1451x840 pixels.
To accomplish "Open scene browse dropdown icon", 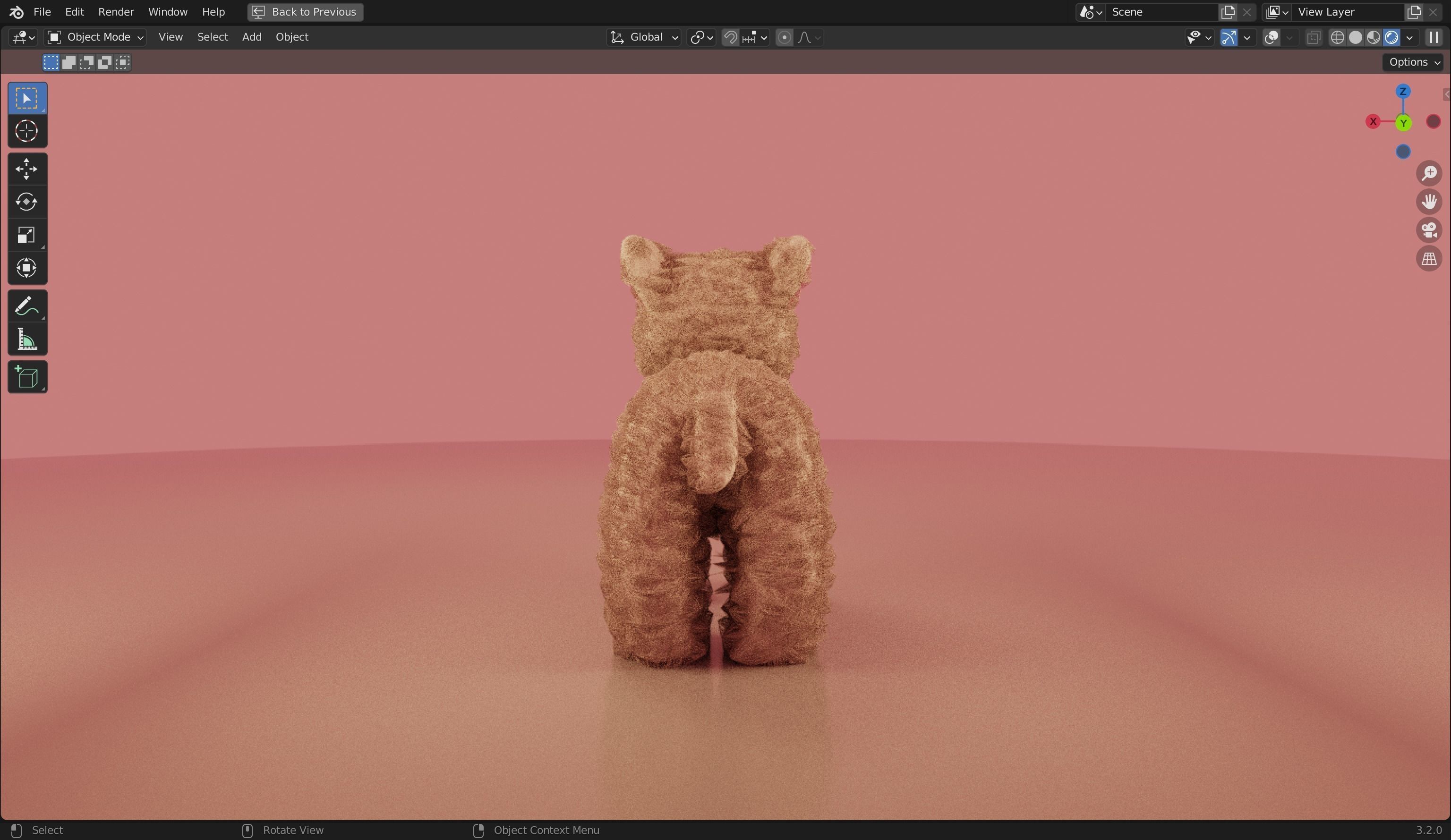I will click(1091, 11).
